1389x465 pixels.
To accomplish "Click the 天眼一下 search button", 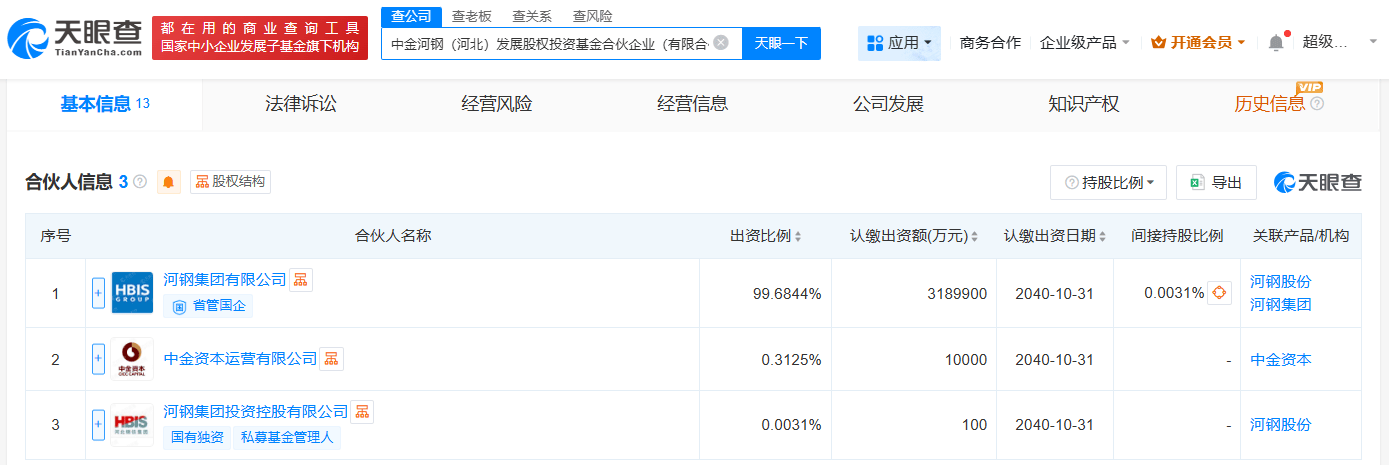I will point(781,43).
